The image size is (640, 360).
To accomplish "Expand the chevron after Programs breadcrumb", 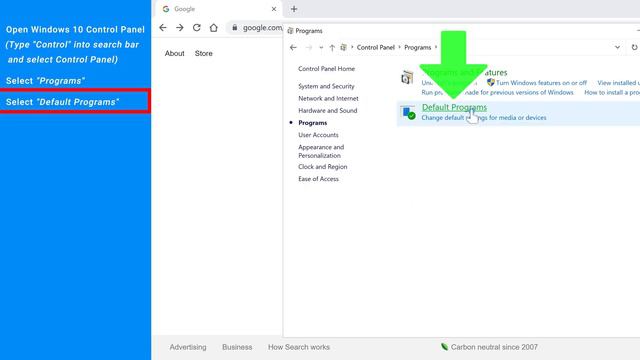I will pos(436,47).
